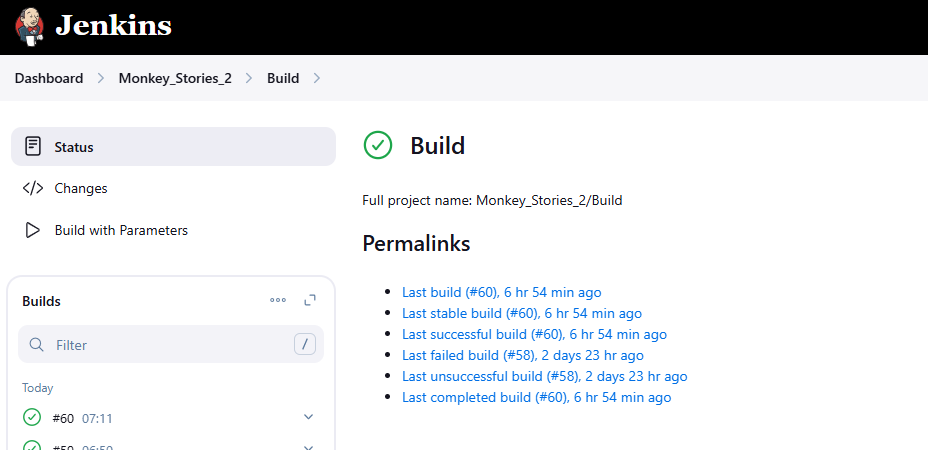This screenshot has width=928, height=450.
Task: Select the Status sidebar item
Action: pyautogui.click(x=173, y=147)
